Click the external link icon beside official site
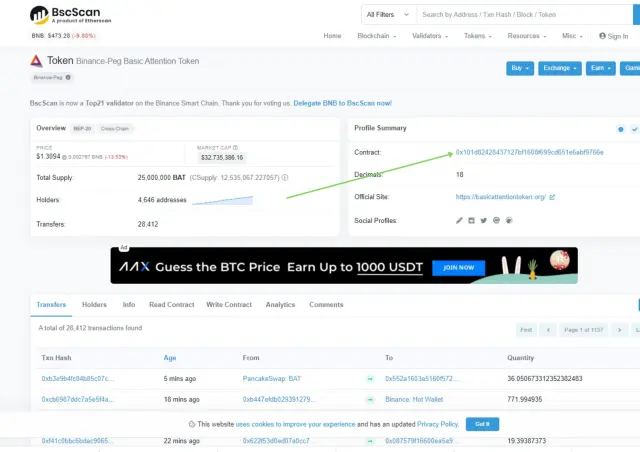The height and width of the screenshot is (452, 640). pos(552,197)
